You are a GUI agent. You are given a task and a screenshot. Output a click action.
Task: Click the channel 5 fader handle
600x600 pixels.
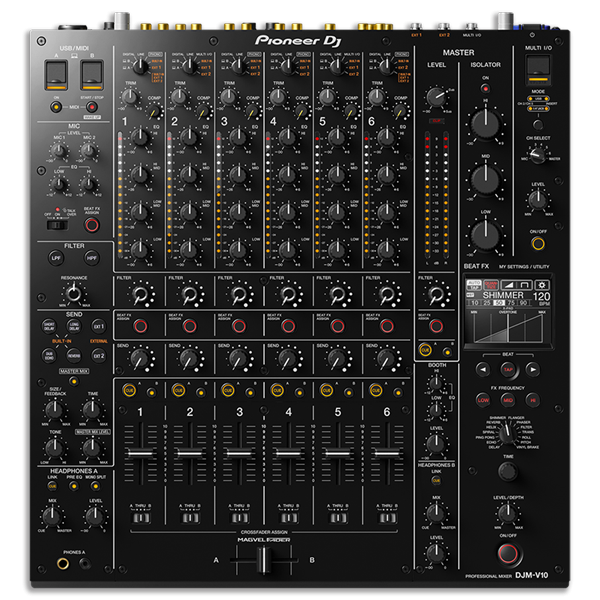pos(338,453)
